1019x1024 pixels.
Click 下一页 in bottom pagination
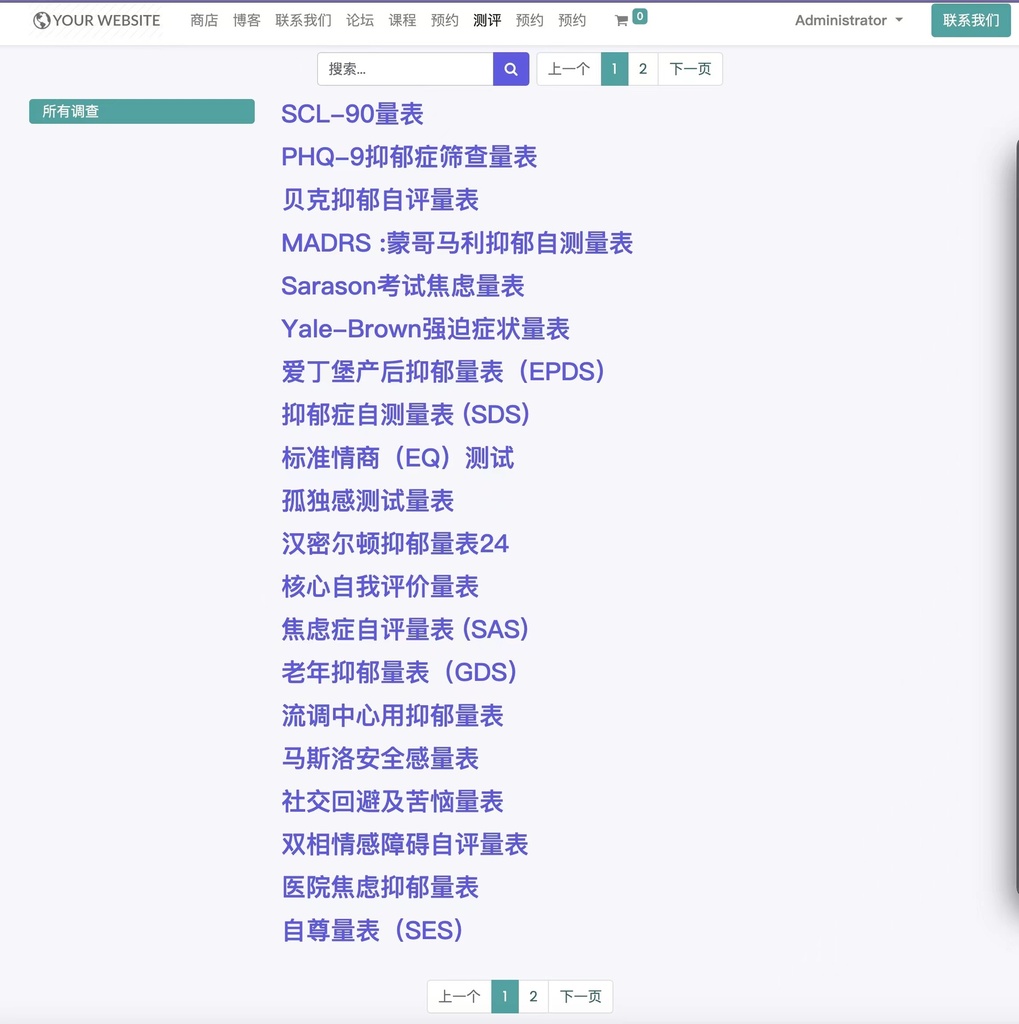click(x=580, y=996)
